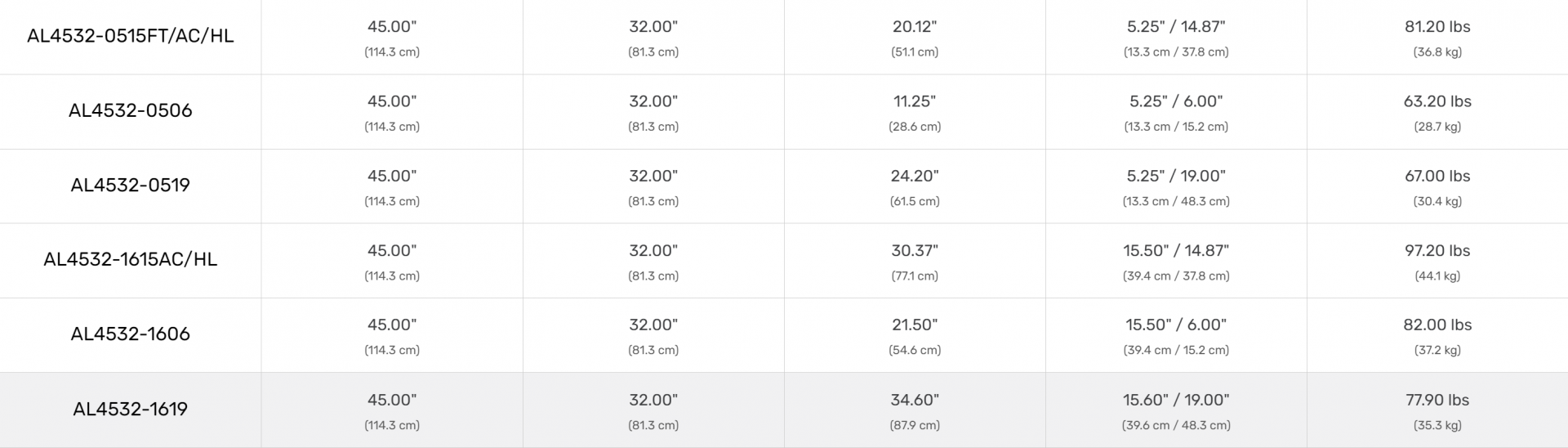1568x448 pixels.
Task: Select model AL4532-1615AC/HL
Action: (x=131, y=259)
